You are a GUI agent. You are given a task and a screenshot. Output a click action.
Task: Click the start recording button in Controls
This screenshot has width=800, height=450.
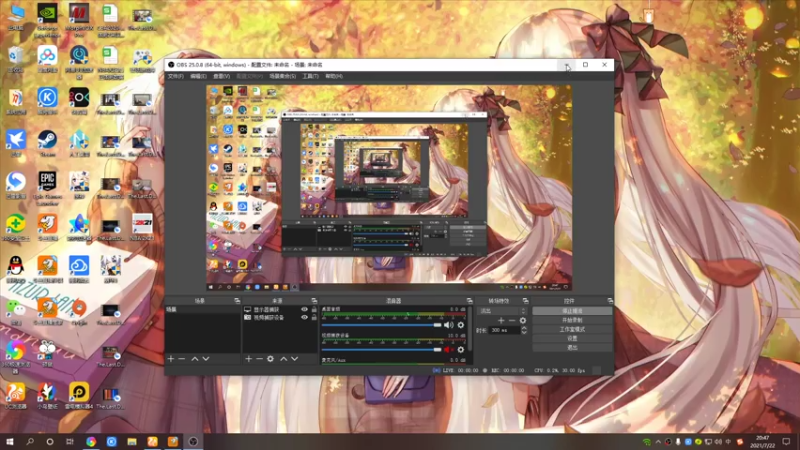click(572, 320)
